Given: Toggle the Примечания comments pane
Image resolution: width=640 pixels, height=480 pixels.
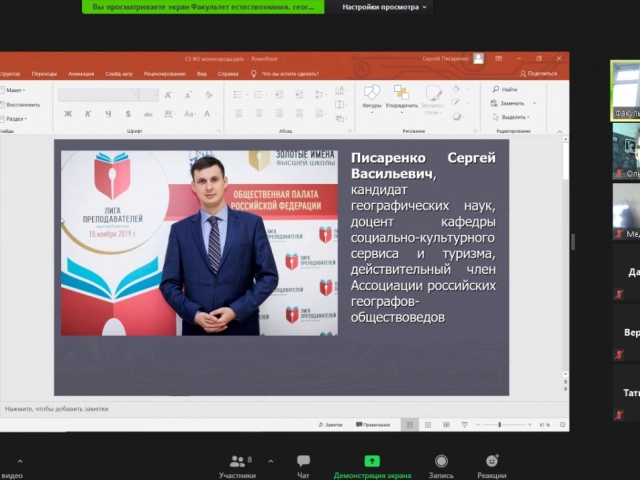Looking at the screenshot, I should tap(373, 425).
